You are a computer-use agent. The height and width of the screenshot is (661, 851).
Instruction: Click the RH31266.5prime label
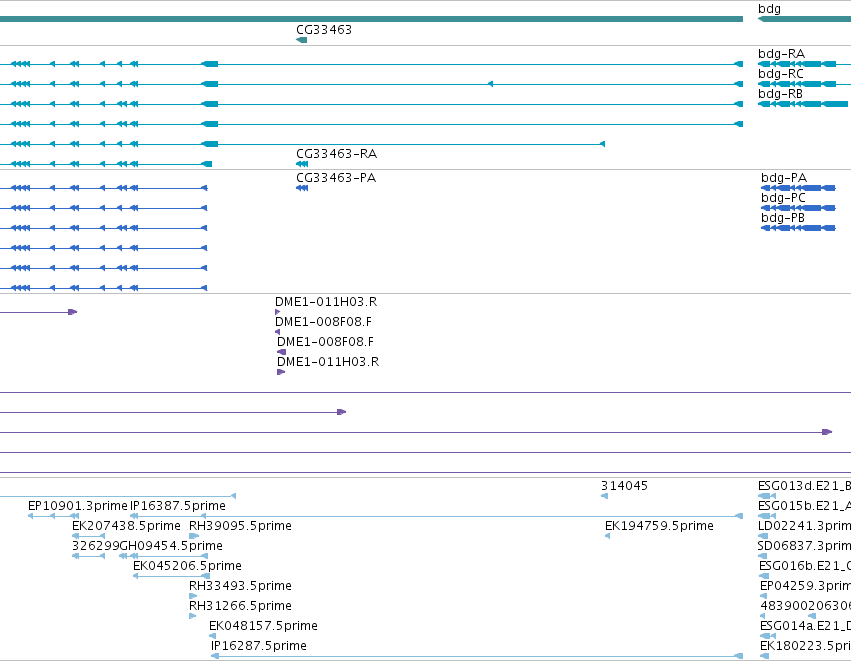point(240,606)
